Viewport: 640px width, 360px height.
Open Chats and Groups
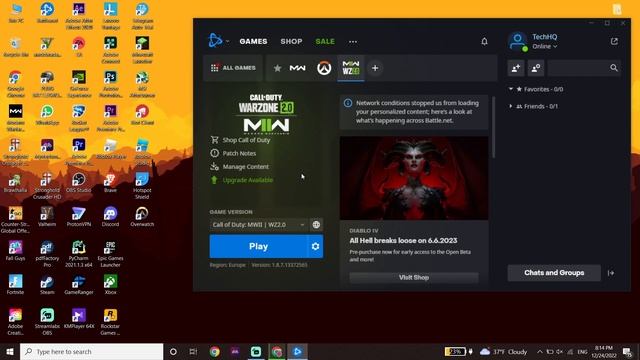(x=554, y=273)
